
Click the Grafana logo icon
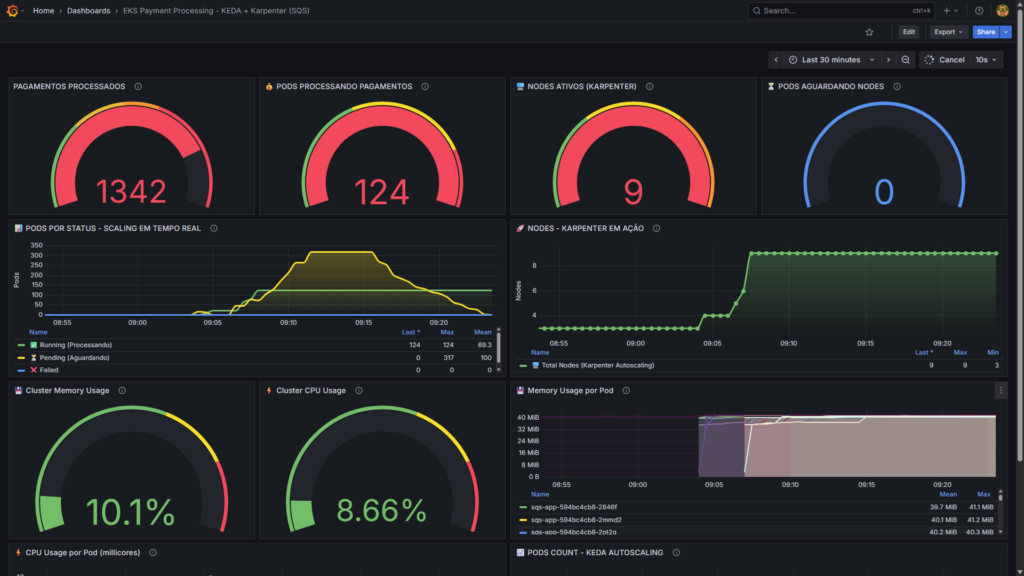pyautogui.click(x=15, y=11)
